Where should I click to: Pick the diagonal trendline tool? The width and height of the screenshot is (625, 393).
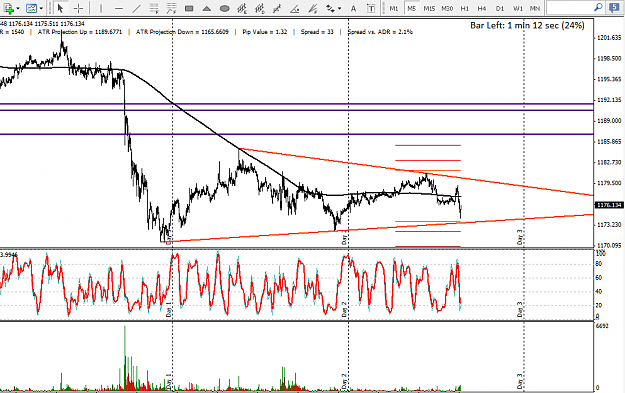coord(136,8)
